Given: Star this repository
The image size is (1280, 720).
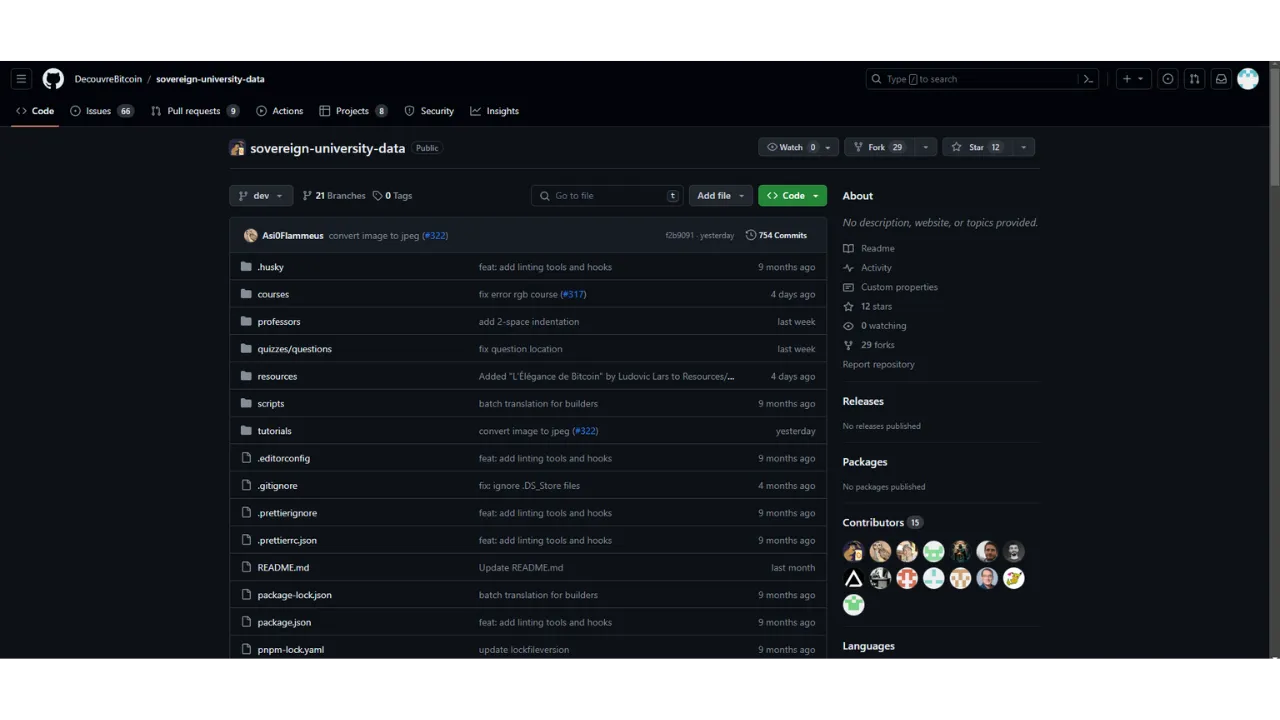Looking at the screenshot, I should tap(977, 147).
